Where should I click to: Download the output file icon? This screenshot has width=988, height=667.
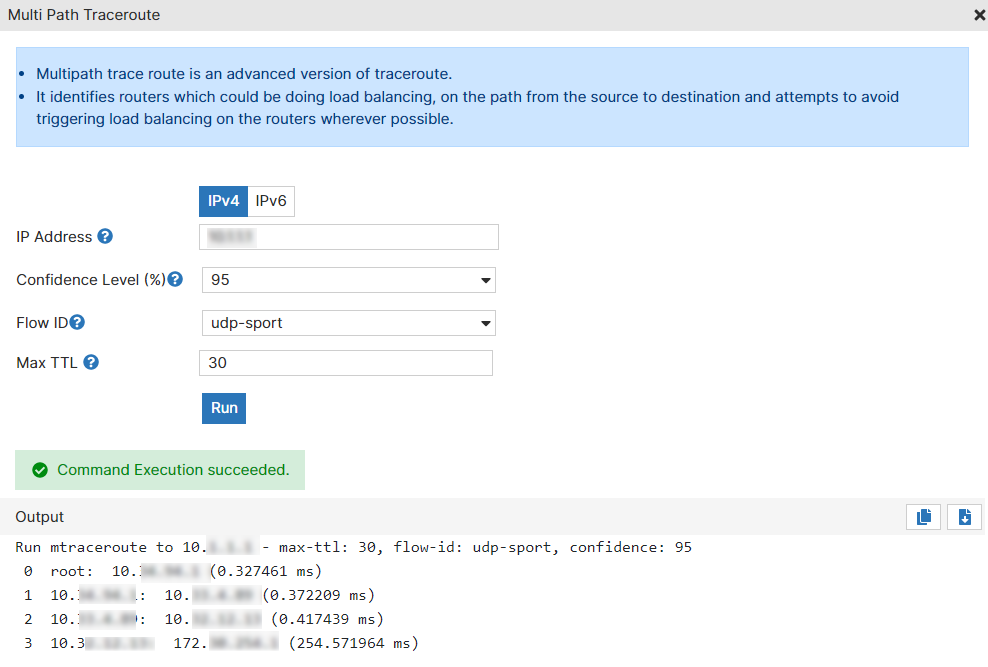(x=964, y=517)
